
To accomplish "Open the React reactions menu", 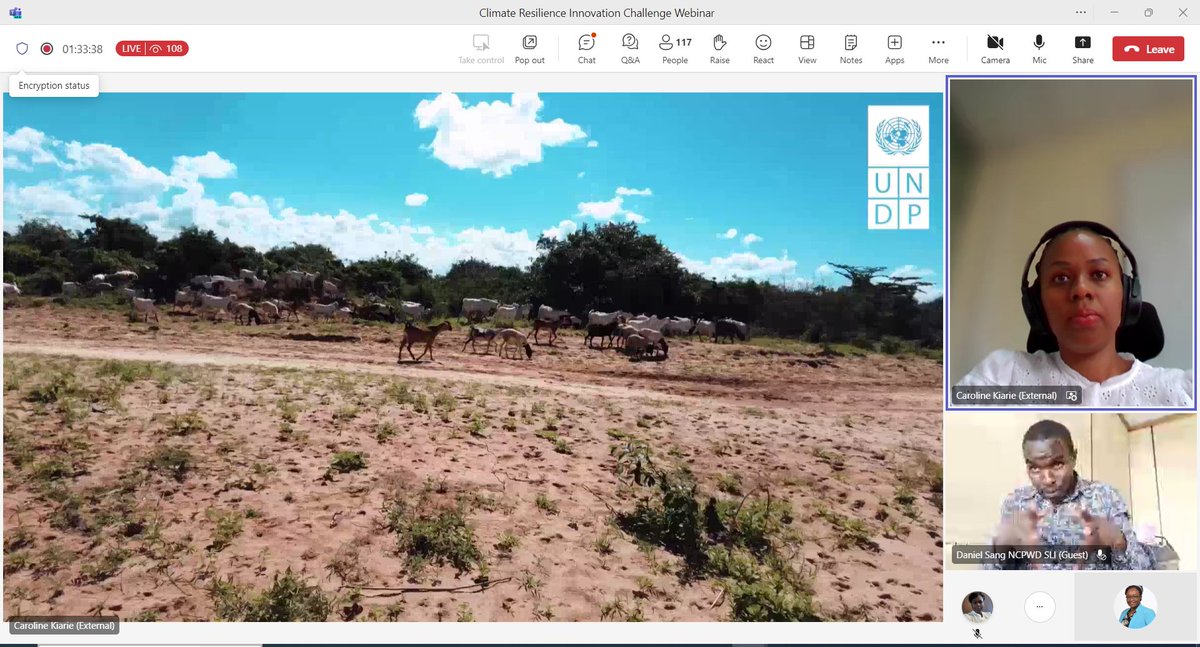I will pyautogui.click(x=763, y=47).
